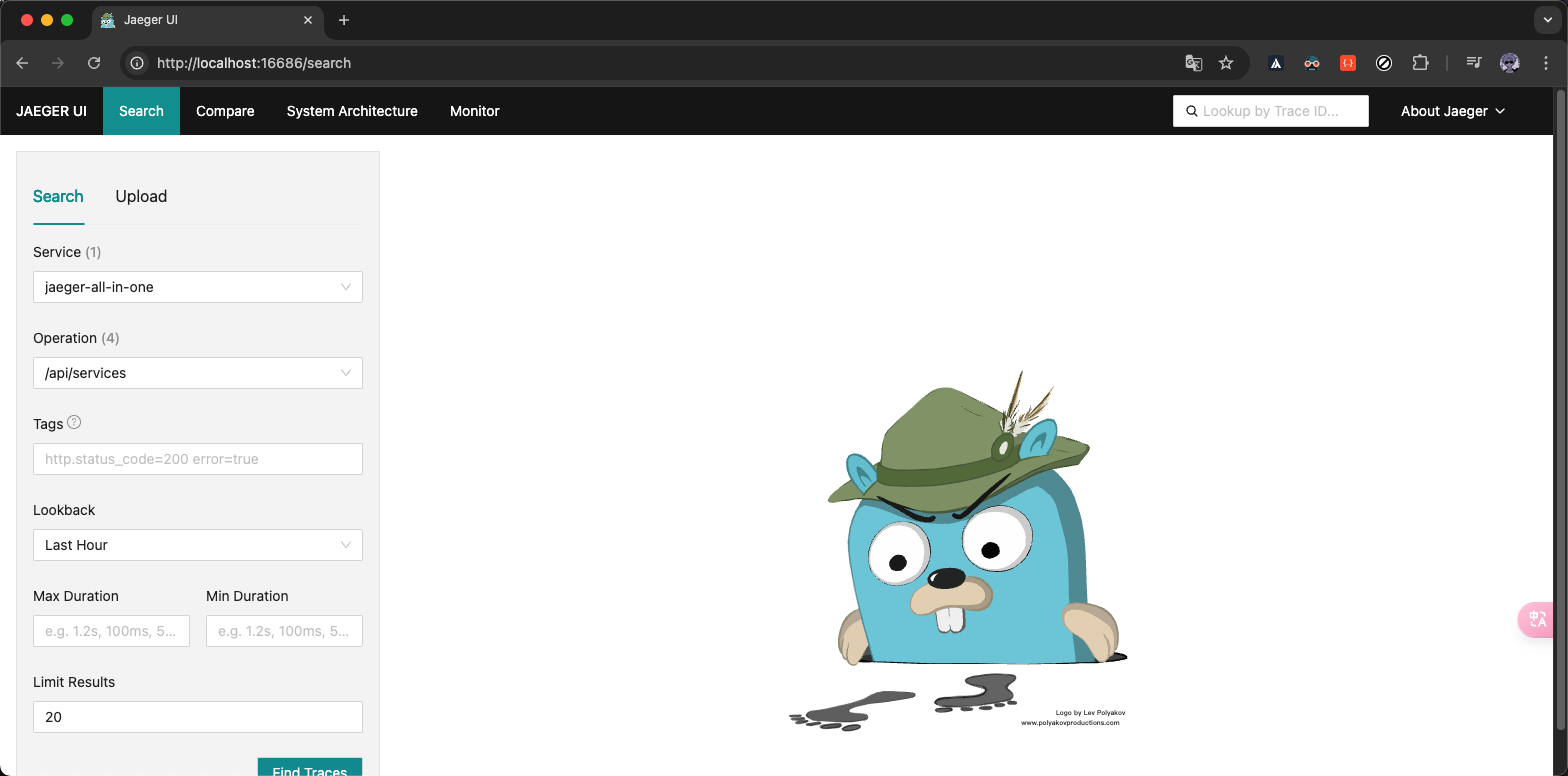
Task: Open the Operation dropdown showing /api/services
Action: click(x=198, y=373)
